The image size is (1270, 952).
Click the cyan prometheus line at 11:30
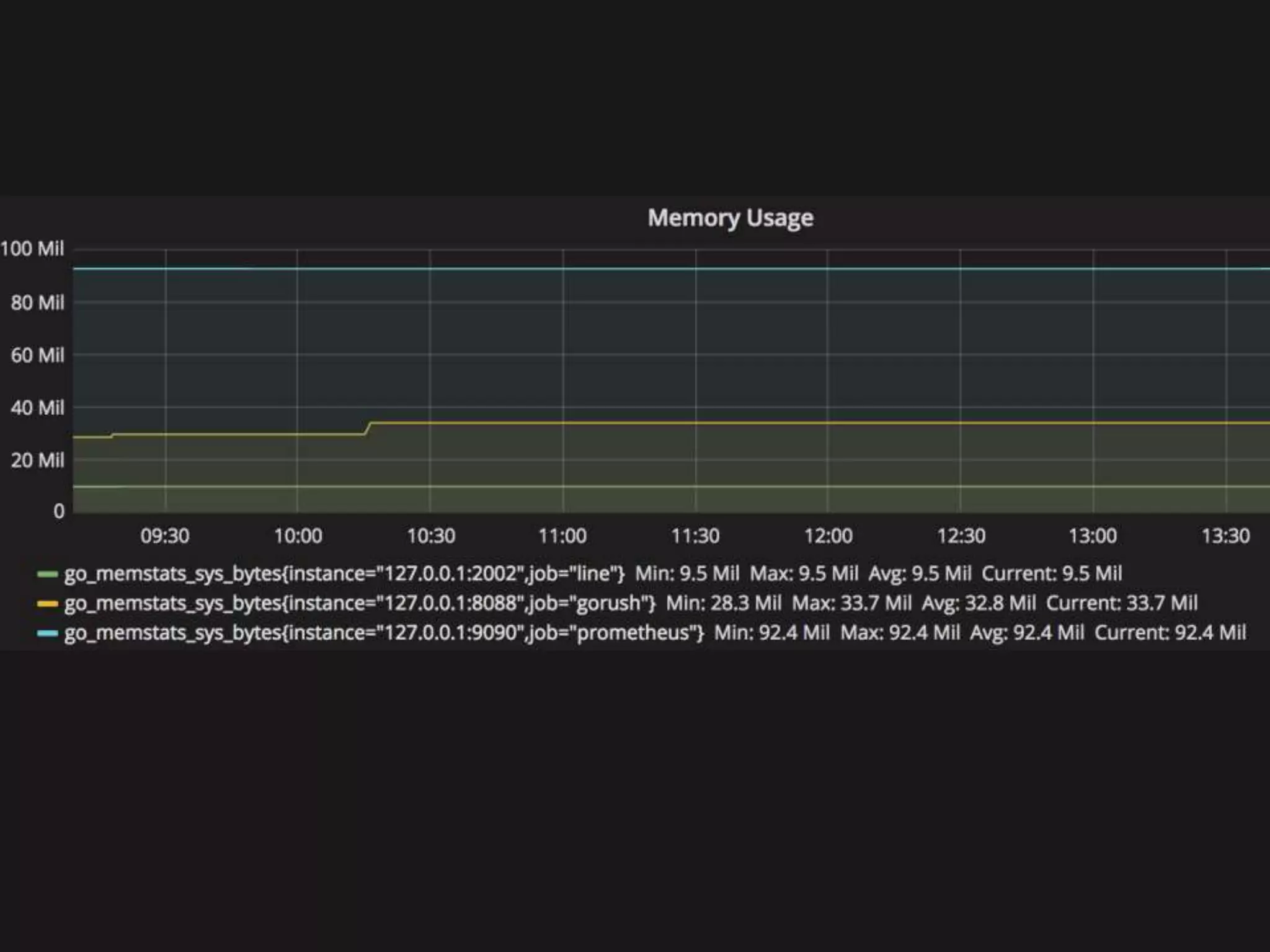[x=696, y=269]
